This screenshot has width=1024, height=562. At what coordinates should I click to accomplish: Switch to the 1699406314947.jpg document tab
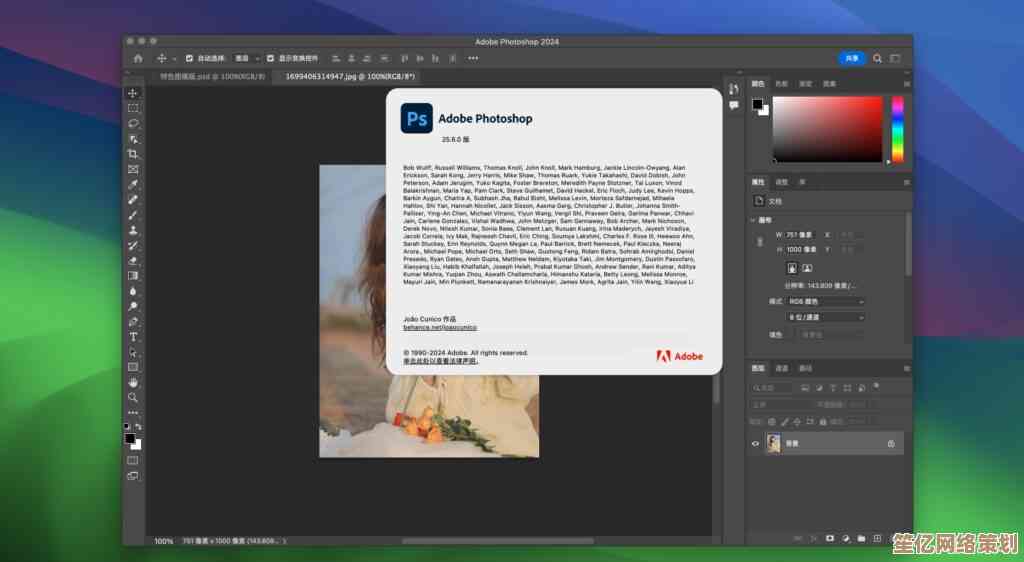tap(349, 76)
